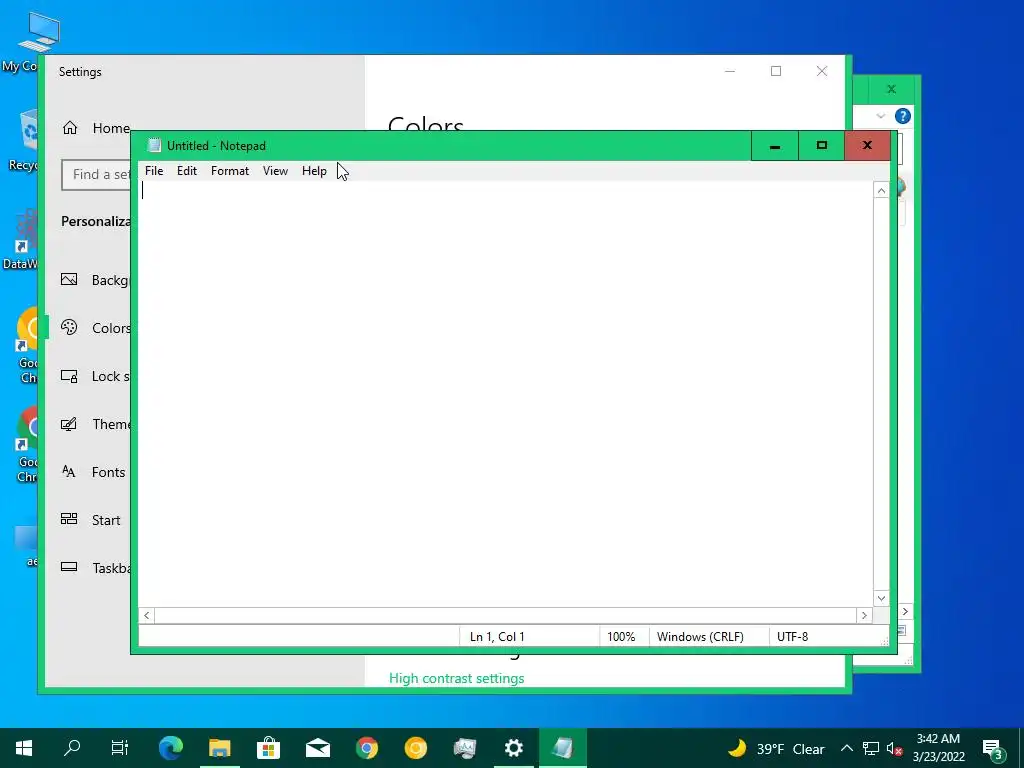Launch Microsoft Edge from taskbar
The image size is (1024, 768).
pos(171,748)
